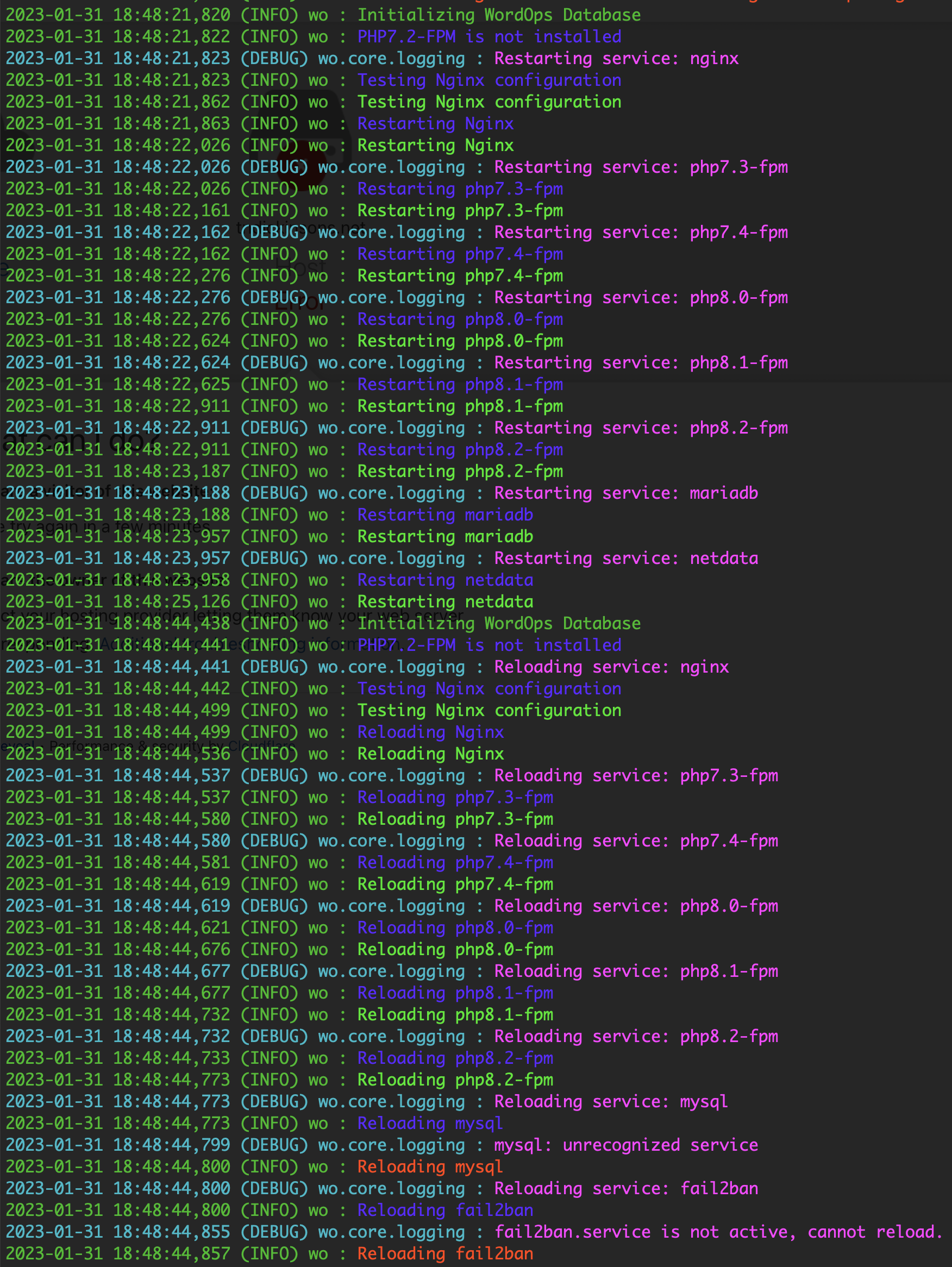Click the 'fail2ban.service is not active' message
Screen dimensions: 952x1267
point(718,1232)
